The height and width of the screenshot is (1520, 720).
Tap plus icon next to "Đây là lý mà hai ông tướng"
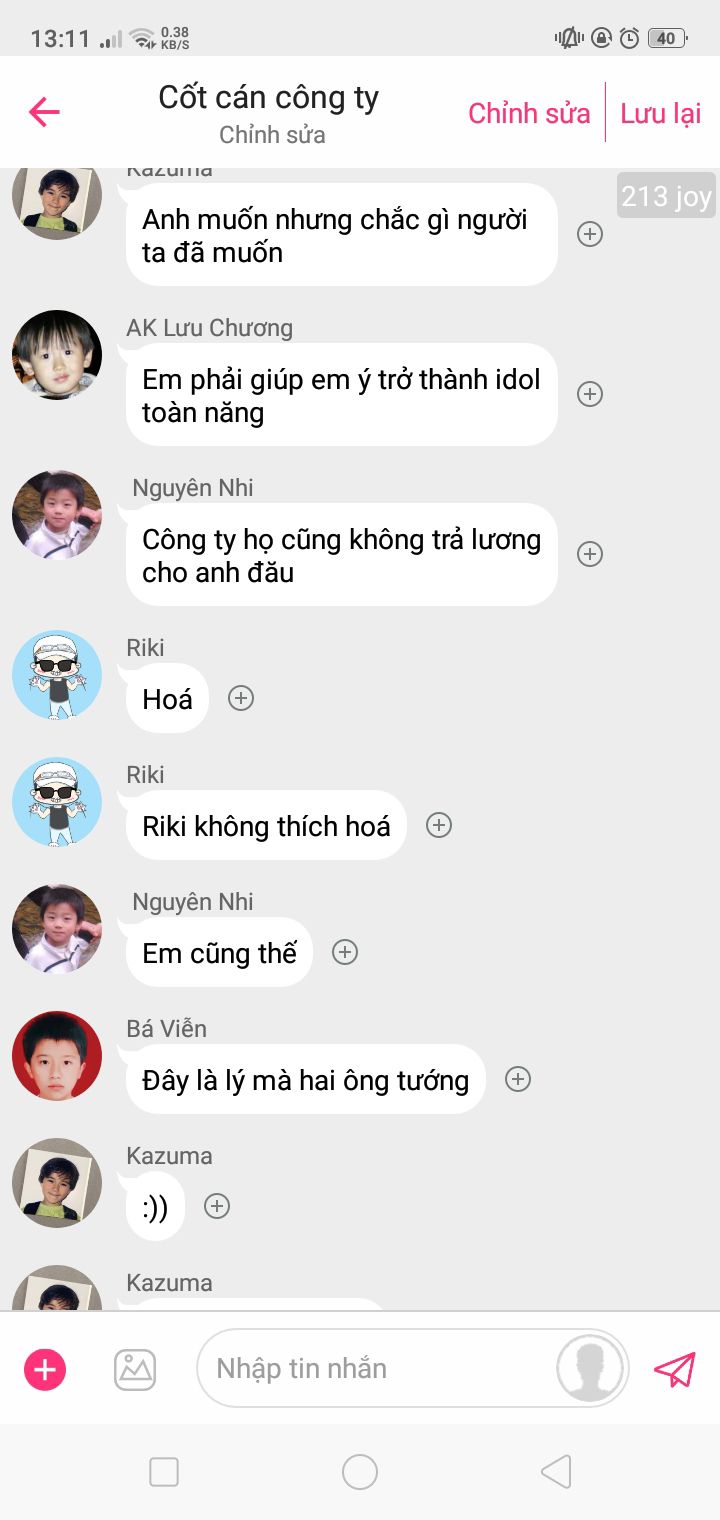point(518,1079)
